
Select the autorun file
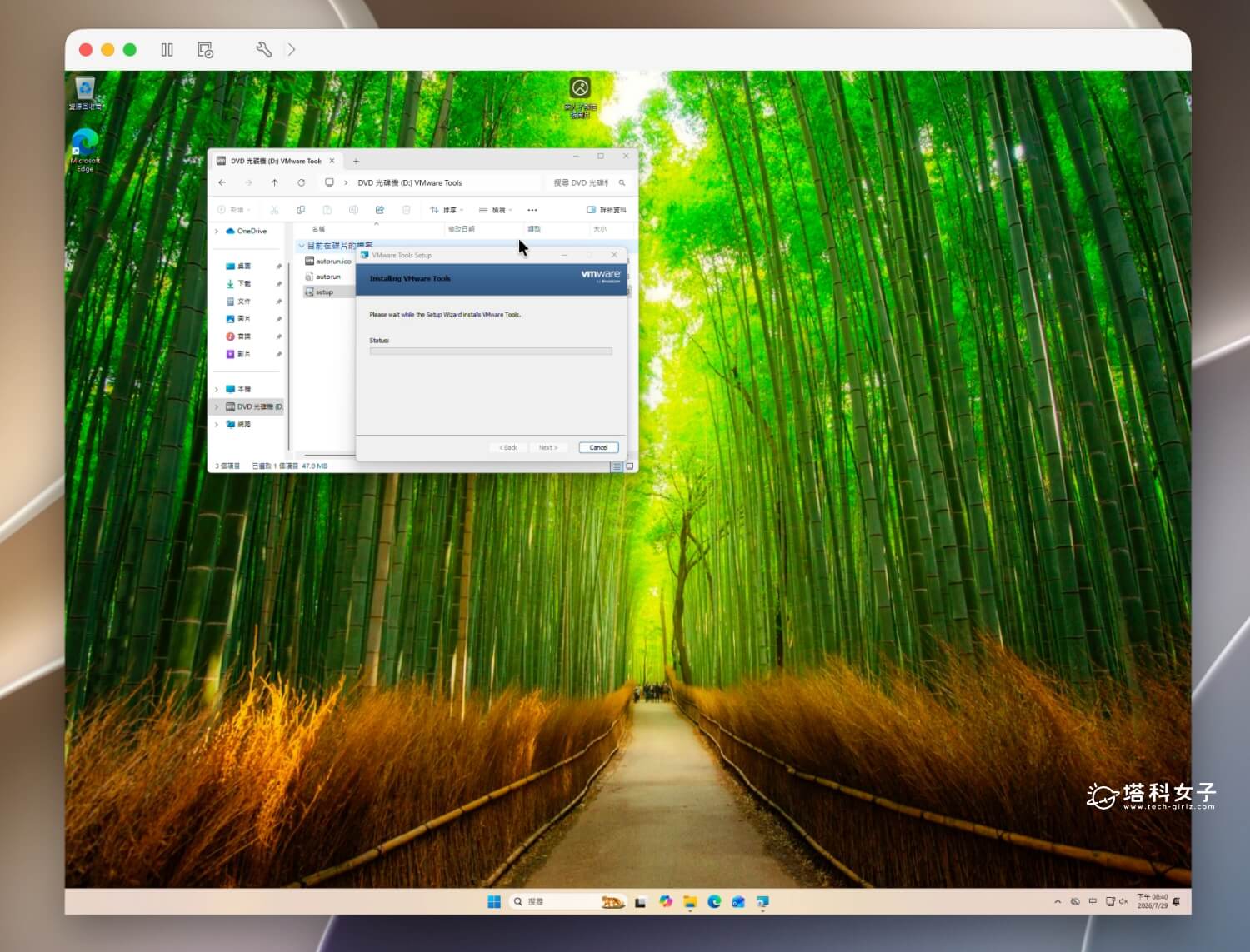coord(323,277)
